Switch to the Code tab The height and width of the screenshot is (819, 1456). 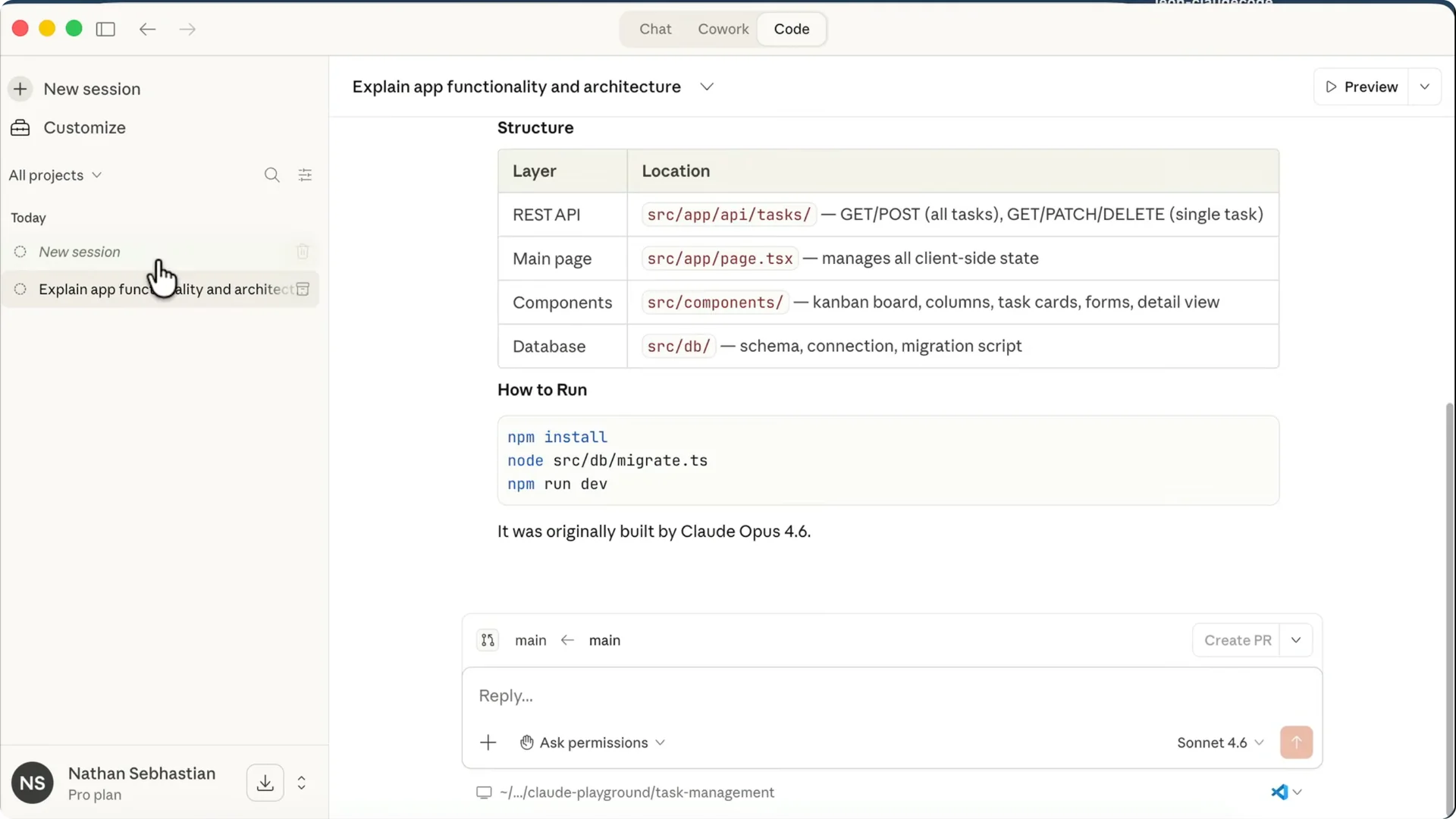(791, 29)
